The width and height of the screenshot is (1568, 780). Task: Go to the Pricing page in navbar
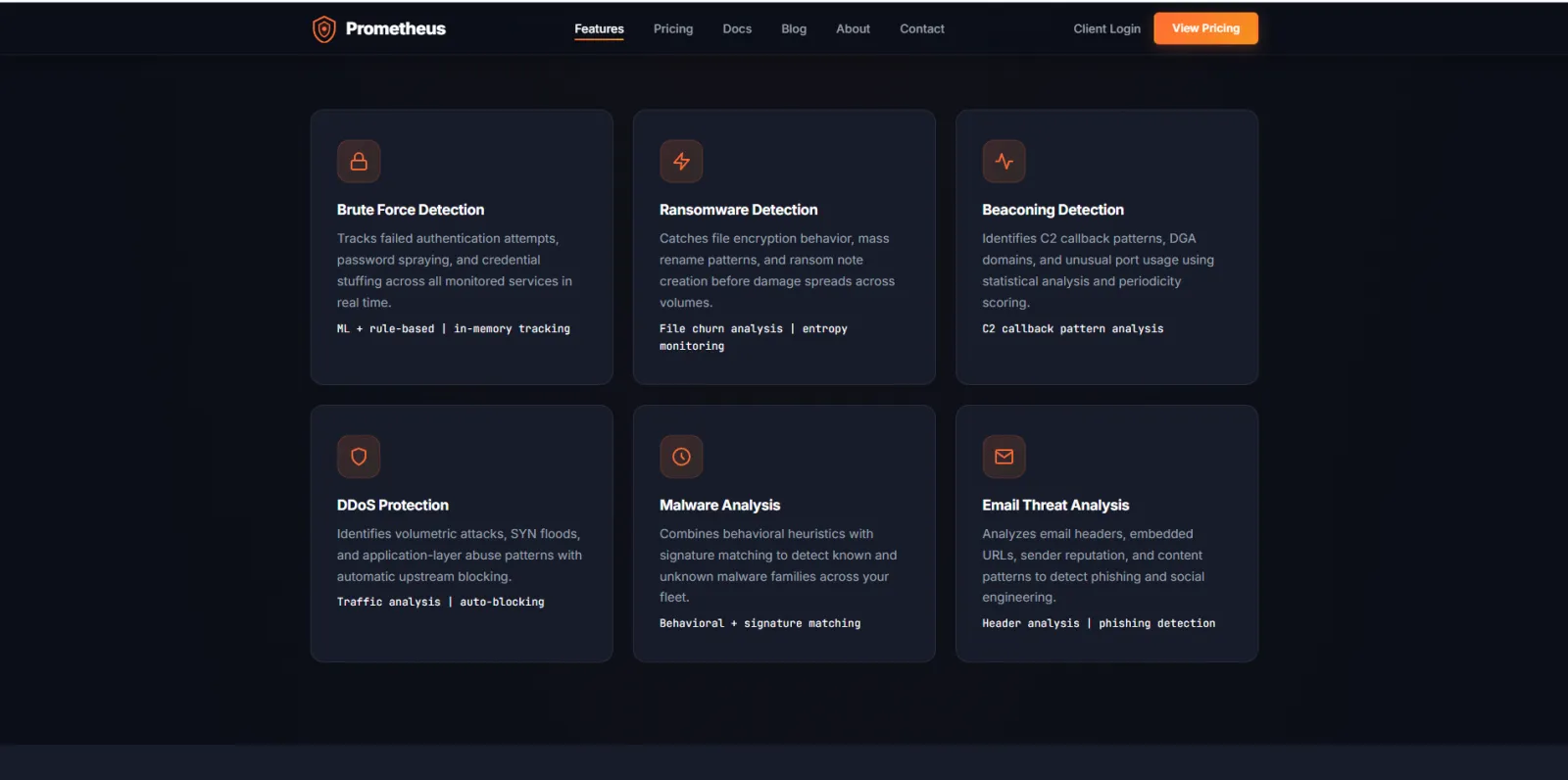[x=673, y=29]
